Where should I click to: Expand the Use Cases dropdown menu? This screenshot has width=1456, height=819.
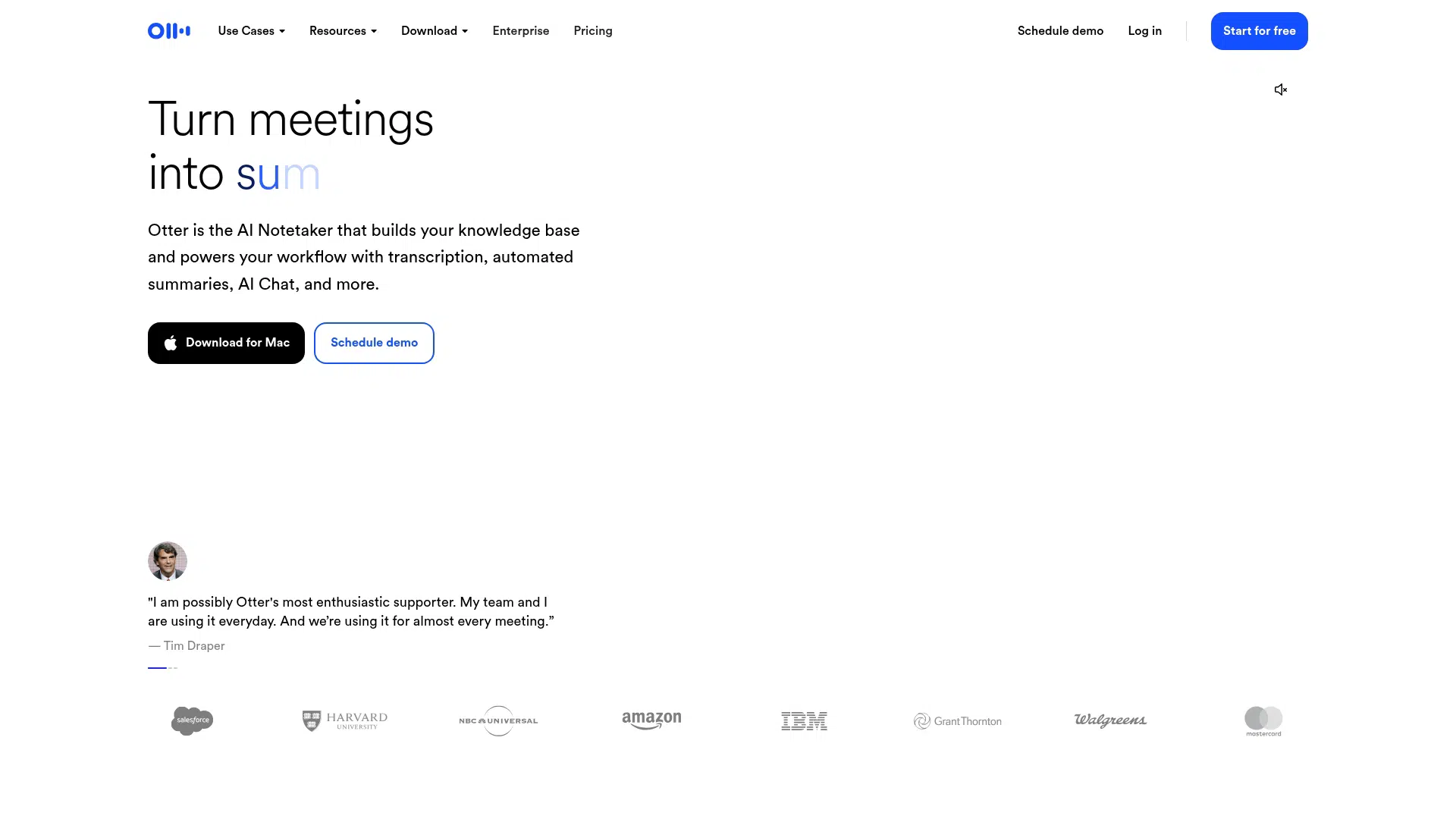[251, 31]
